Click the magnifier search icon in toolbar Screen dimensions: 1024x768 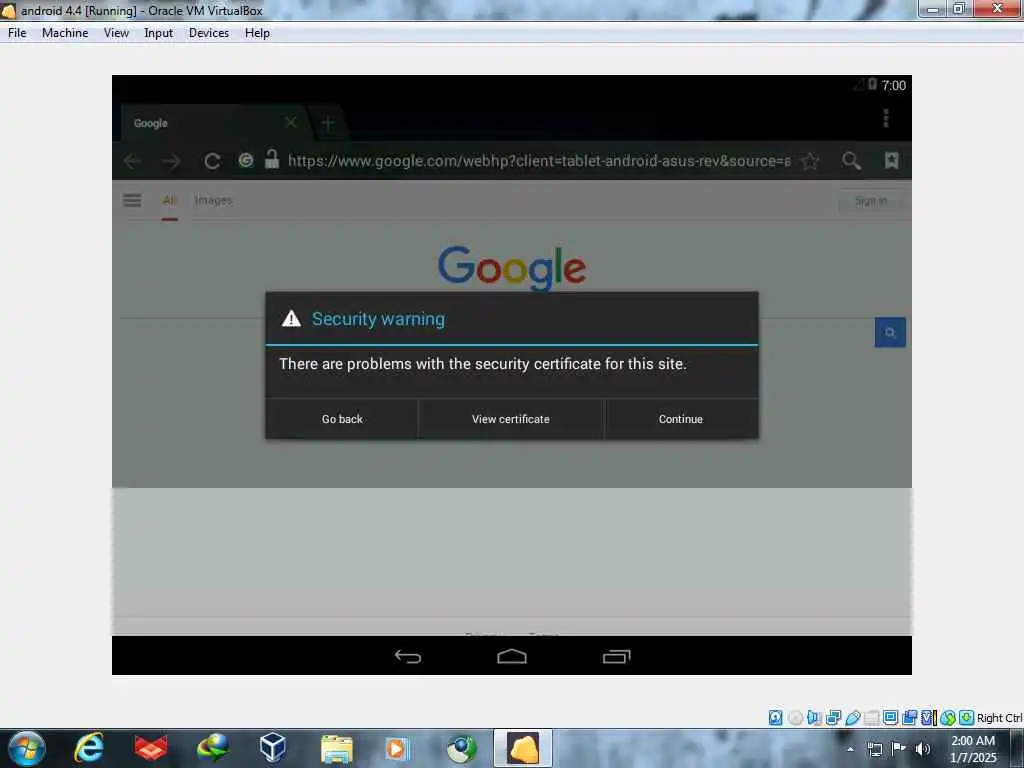pyautogui.click(x=851, y=161)
